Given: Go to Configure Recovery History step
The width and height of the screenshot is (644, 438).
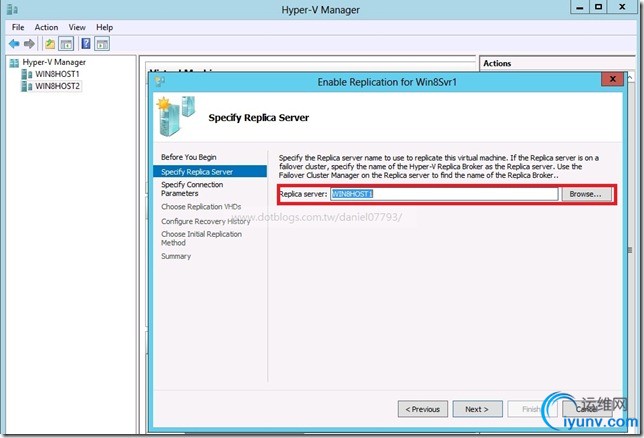Looking at the screenshot, I should tap(205, 221).
